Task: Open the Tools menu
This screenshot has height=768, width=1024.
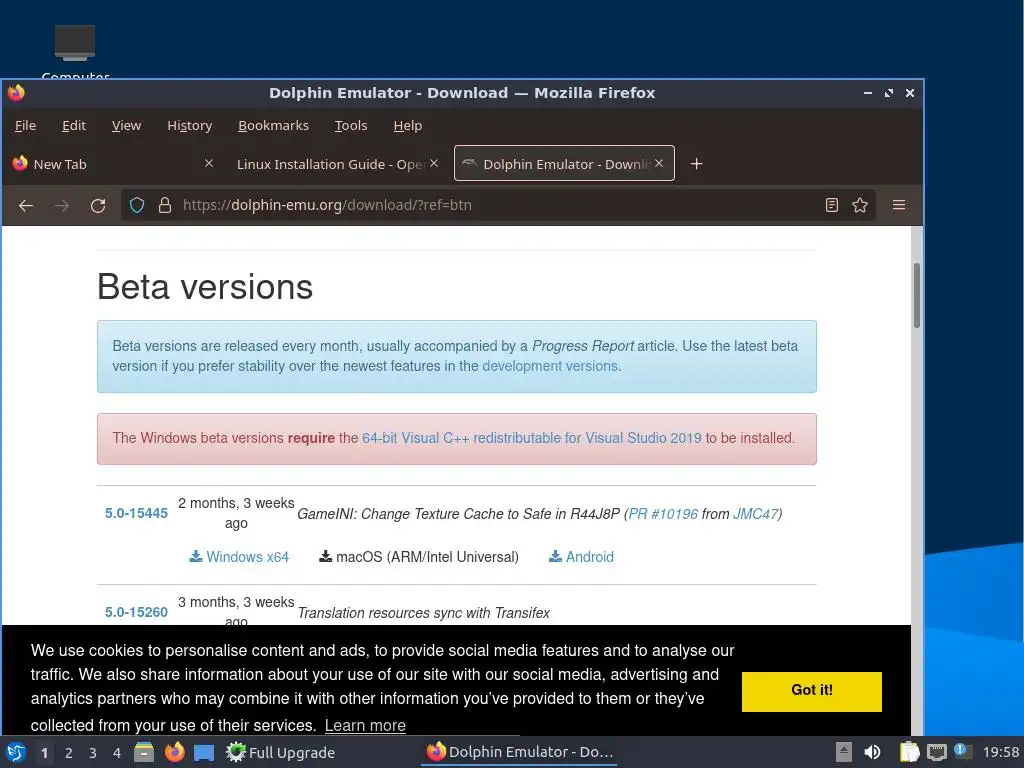Action: (x=351, y=125)
